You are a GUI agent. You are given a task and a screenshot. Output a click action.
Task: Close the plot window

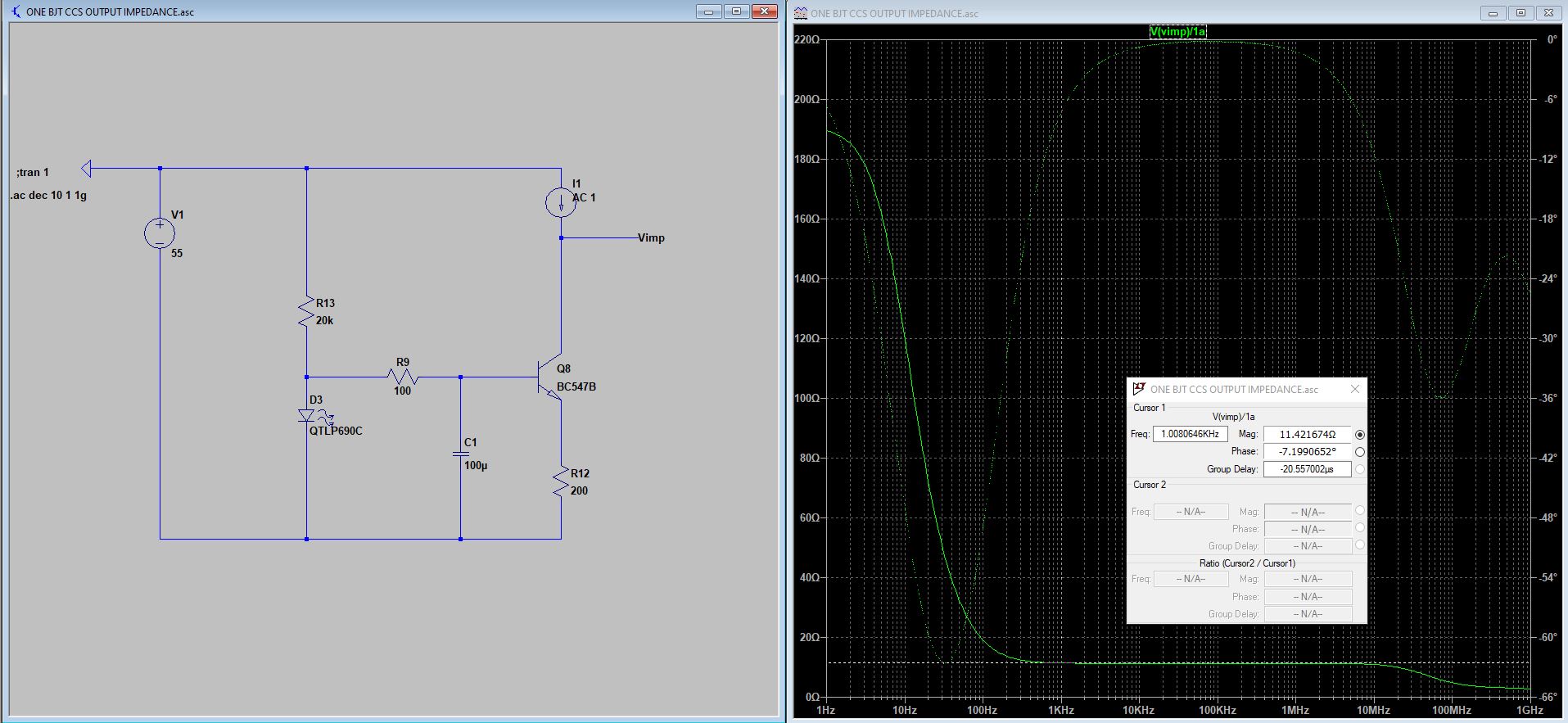coord(1548,13)
